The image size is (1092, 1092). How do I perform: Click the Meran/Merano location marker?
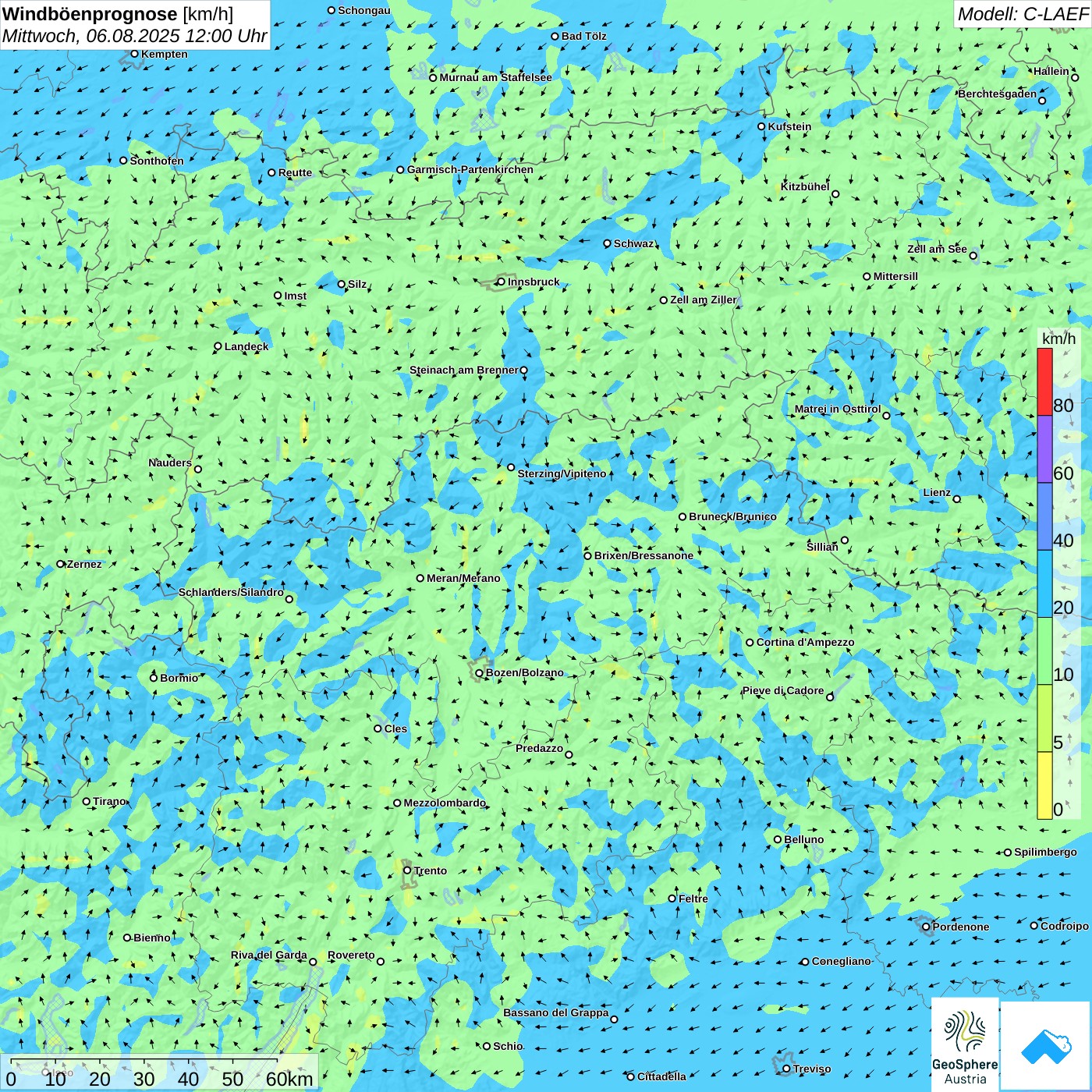point(420,578)
